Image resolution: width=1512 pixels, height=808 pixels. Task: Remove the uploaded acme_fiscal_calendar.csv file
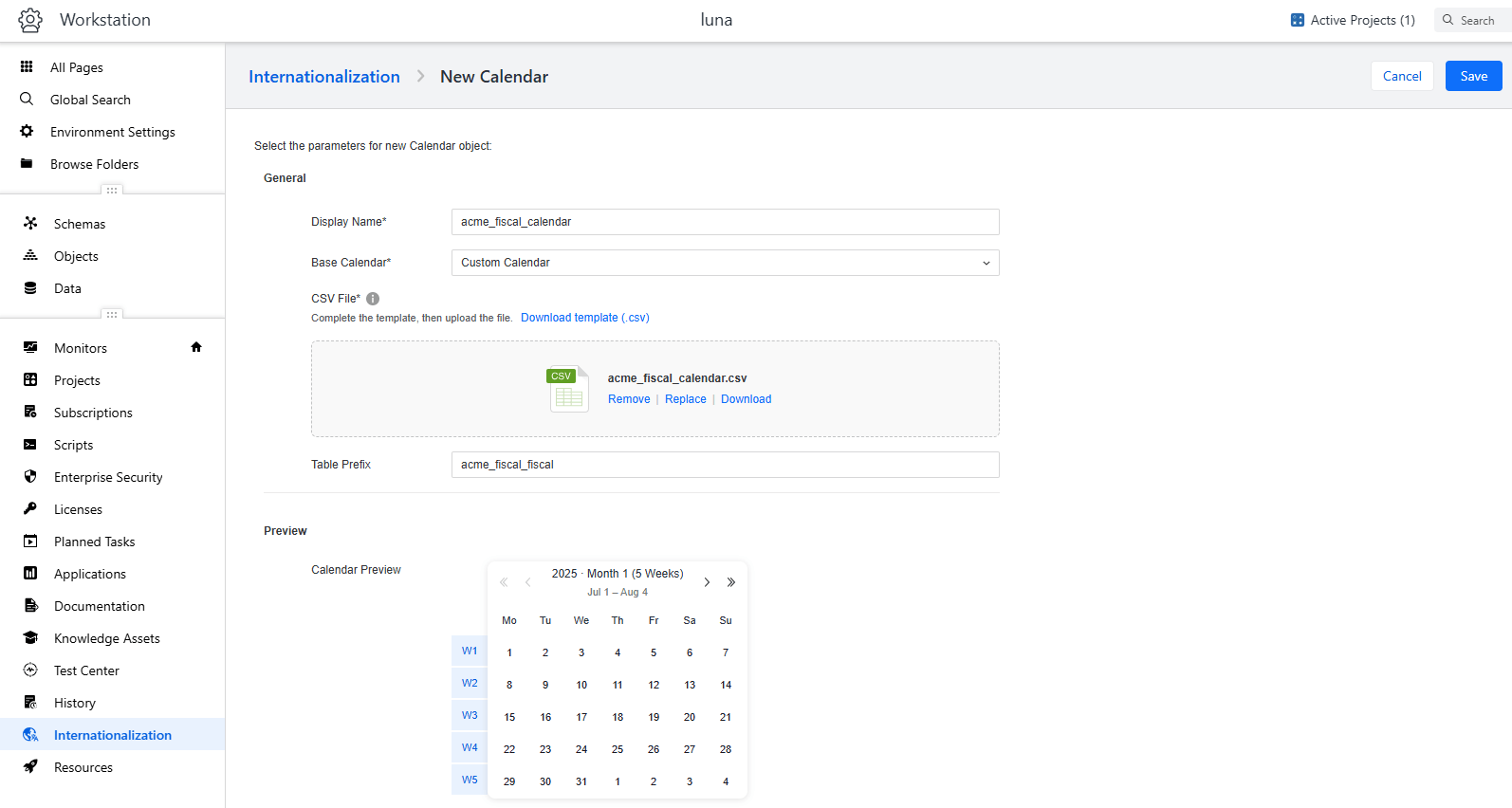[x=629, y=399]
